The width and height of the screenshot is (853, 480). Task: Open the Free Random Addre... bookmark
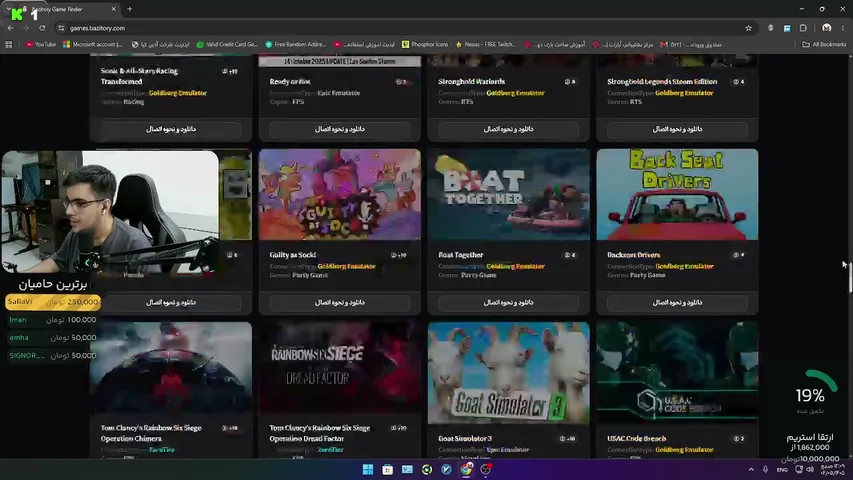tap(295, 45)
